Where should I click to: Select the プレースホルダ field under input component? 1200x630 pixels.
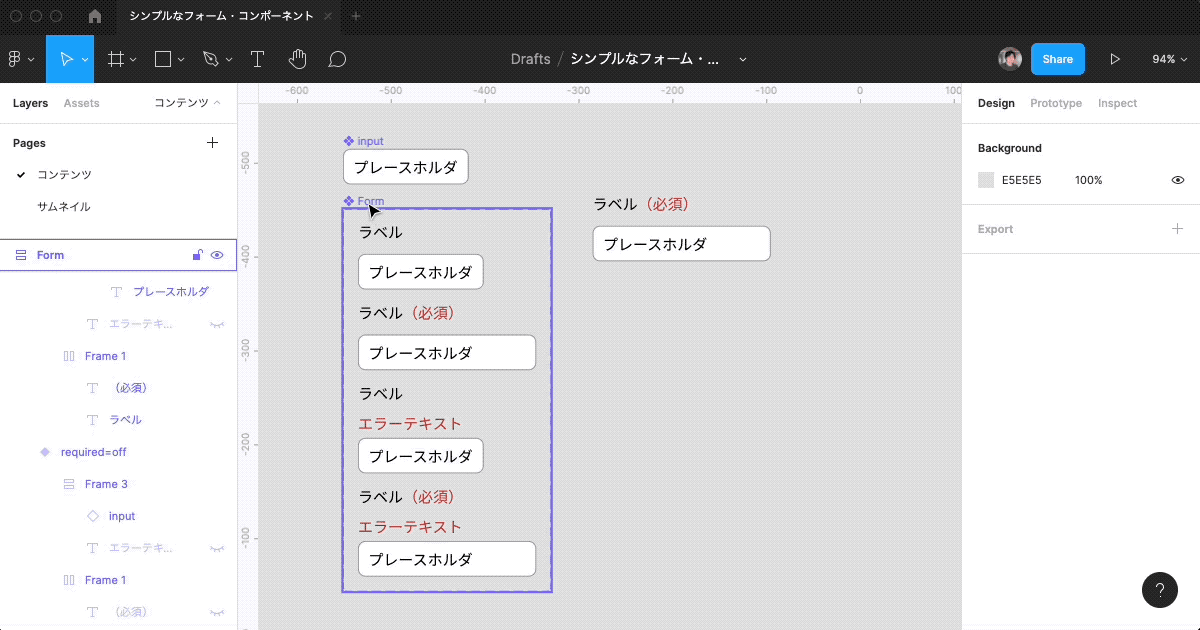tap(405, 167)
